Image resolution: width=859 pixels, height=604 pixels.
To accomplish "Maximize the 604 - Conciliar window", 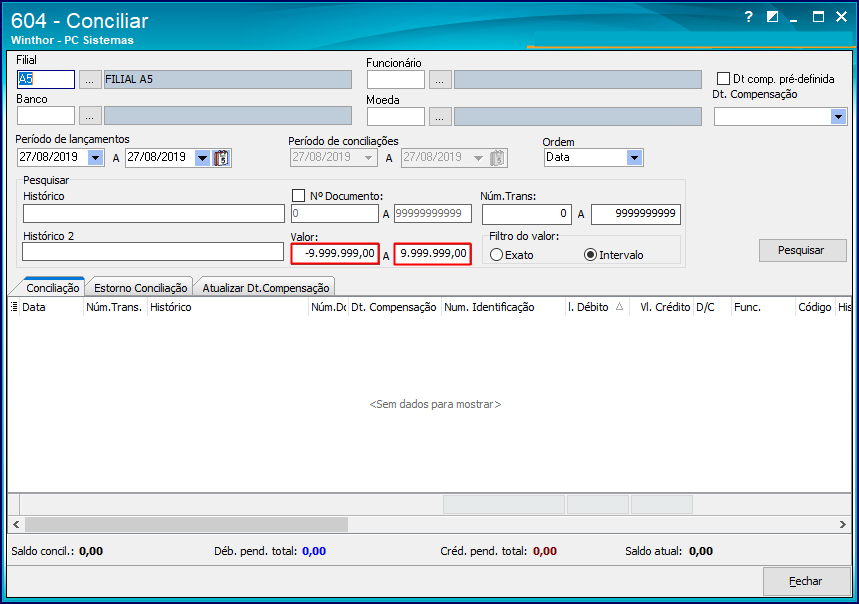I will tap(818, 17).
